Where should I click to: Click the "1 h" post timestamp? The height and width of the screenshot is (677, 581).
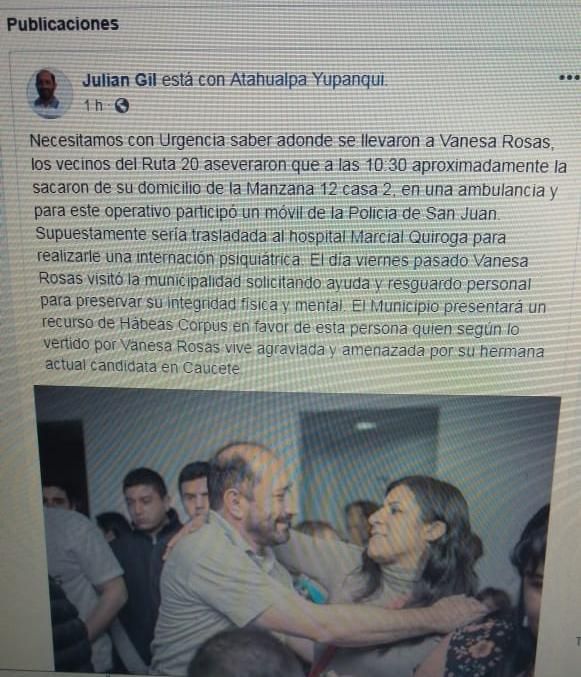(x=94, y=105)
